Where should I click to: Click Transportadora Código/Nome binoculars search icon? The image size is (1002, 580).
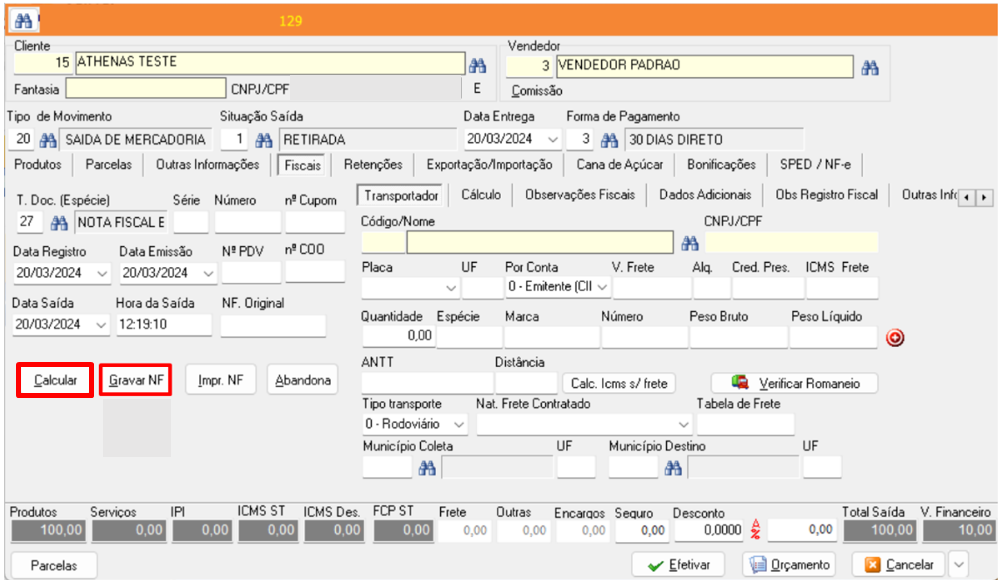(689, 243)
